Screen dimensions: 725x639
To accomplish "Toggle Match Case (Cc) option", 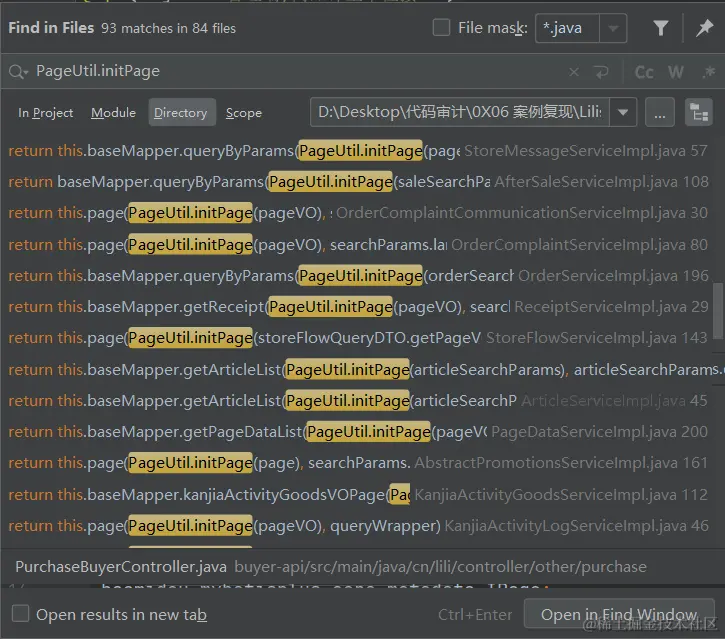I will tap(644, 72).
